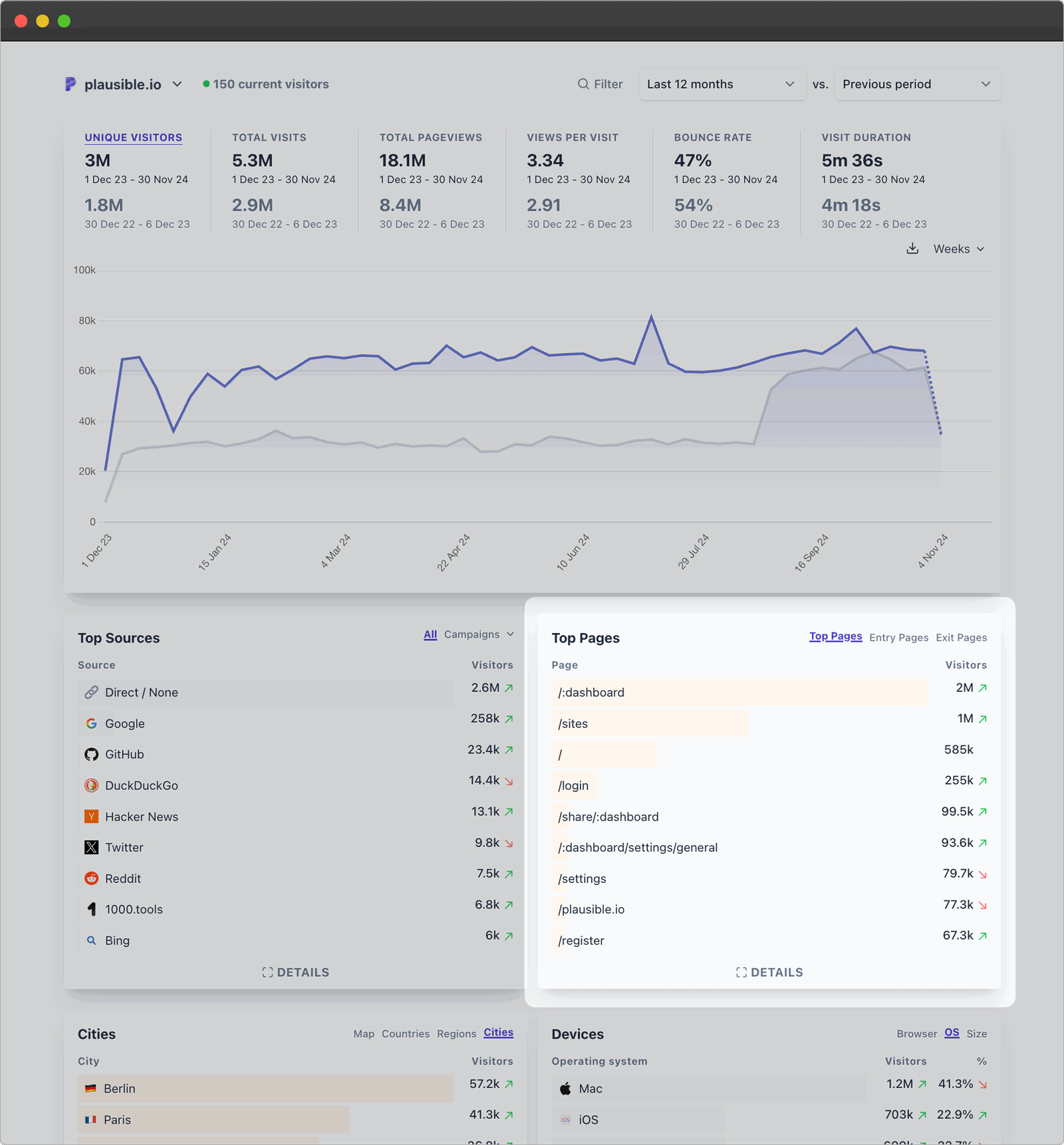
Task: Open Details under Top Sources
Action: 295,971
